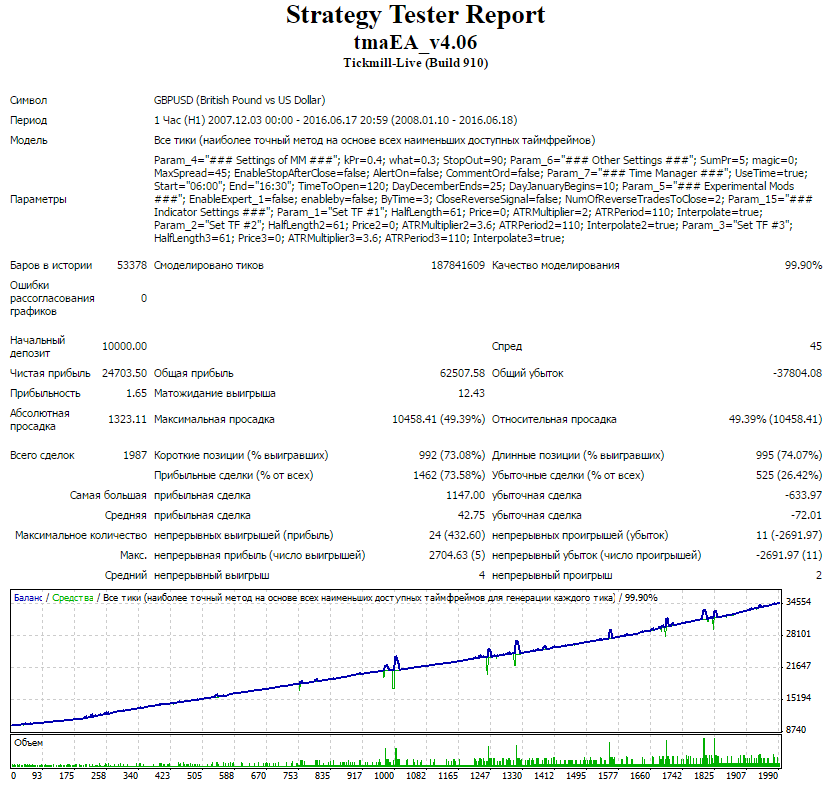
Task: Click the 'Длинные позиции (% выигравших)' label
Action: click(x=578, y=456)
